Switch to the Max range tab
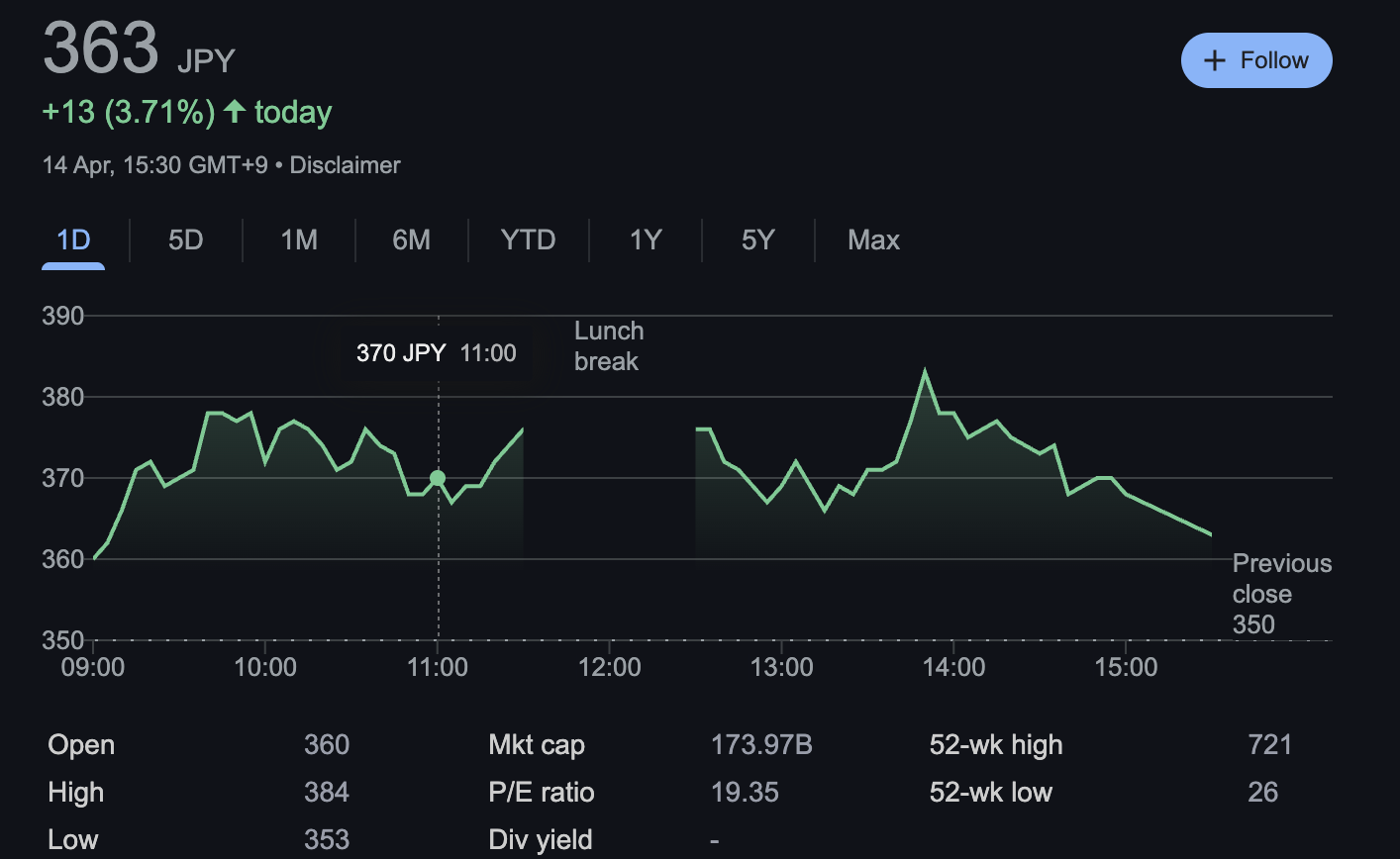This screenshot has width=1400, height=859. pos(873,240)
